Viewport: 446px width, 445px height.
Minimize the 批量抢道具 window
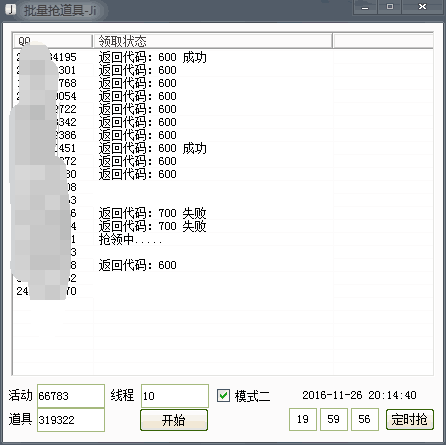pos(365,7)
